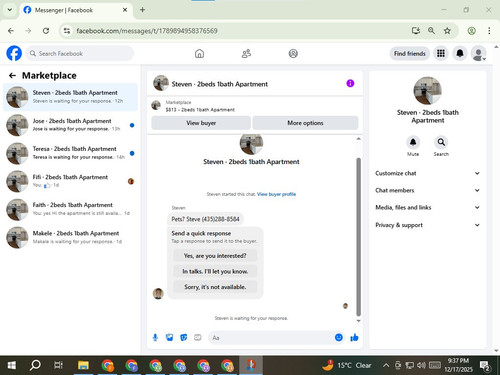Viewport: 500px width, 375px height.
Task: Choose a sticker via the sticker icon
Action: point(184,338)
